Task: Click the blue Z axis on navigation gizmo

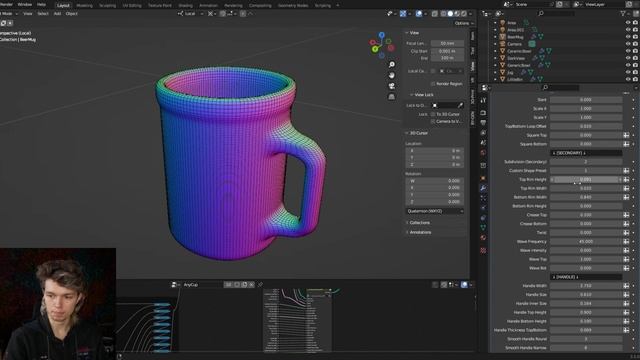Action: point(381,35)
